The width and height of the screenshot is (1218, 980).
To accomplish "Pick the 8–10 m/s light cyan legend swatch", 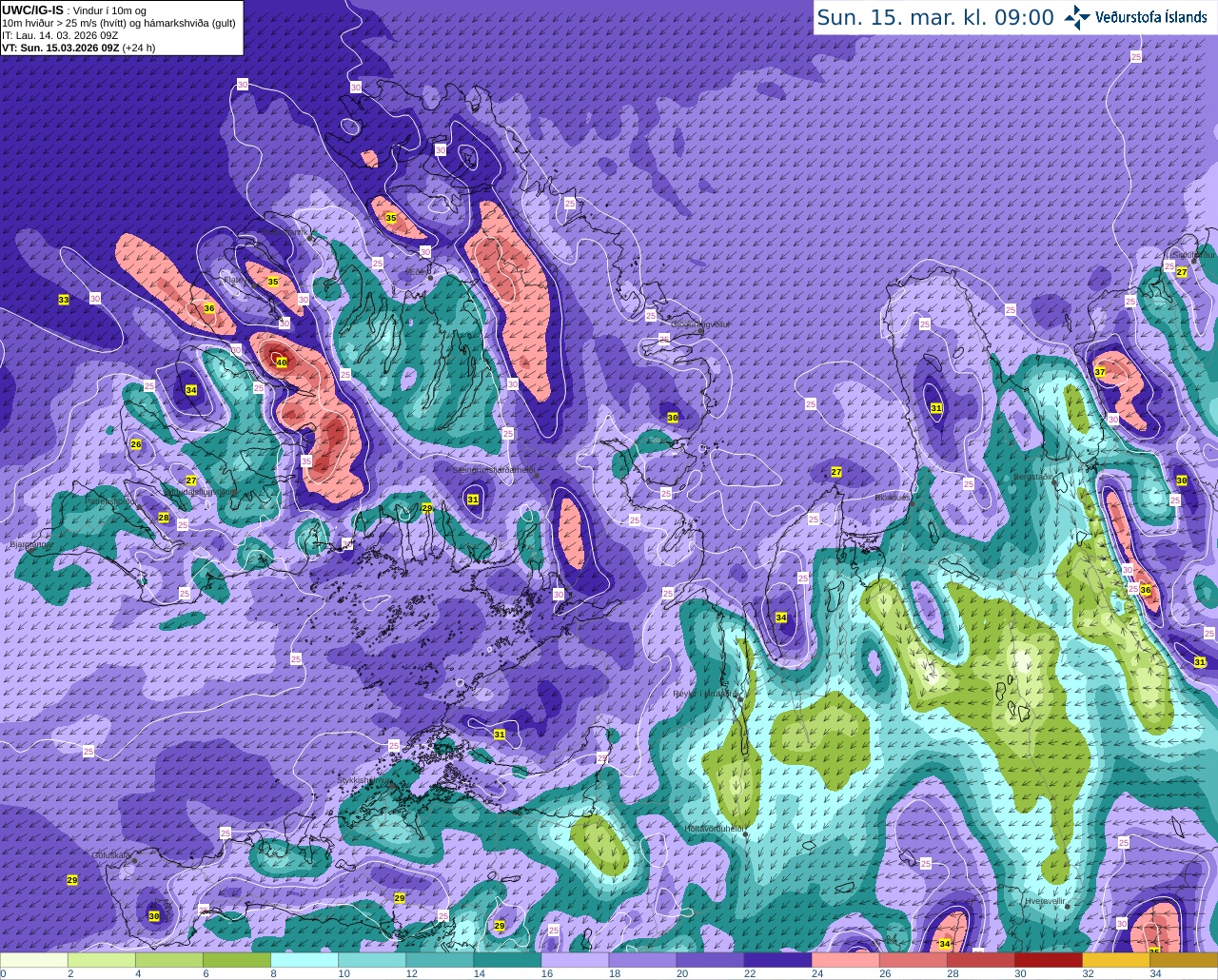I will point(304,960).
